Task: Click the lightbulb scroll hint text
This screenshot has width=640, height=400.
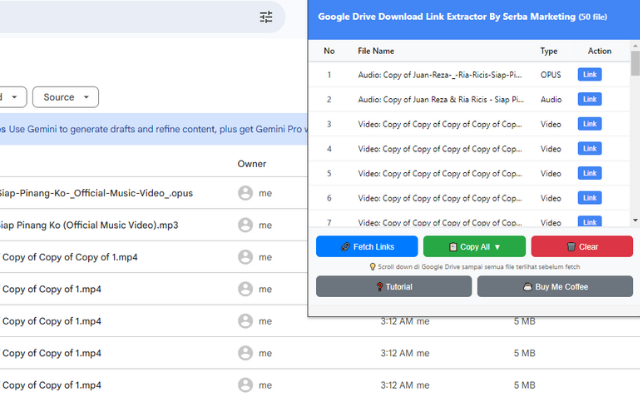Action: pos(475,267)
